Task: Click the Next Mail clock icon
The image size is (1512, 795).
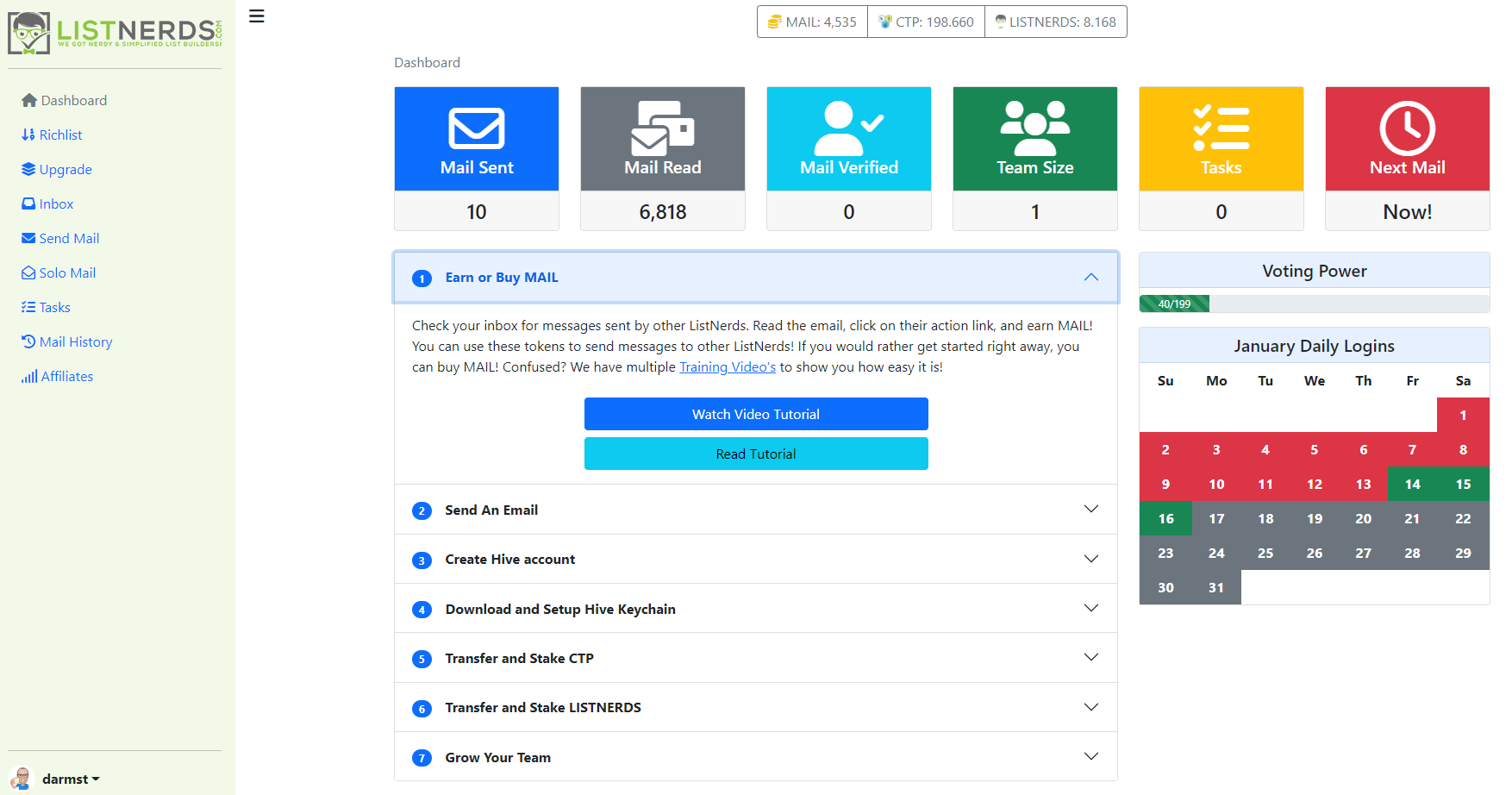Action: [x=1408, y=128]
